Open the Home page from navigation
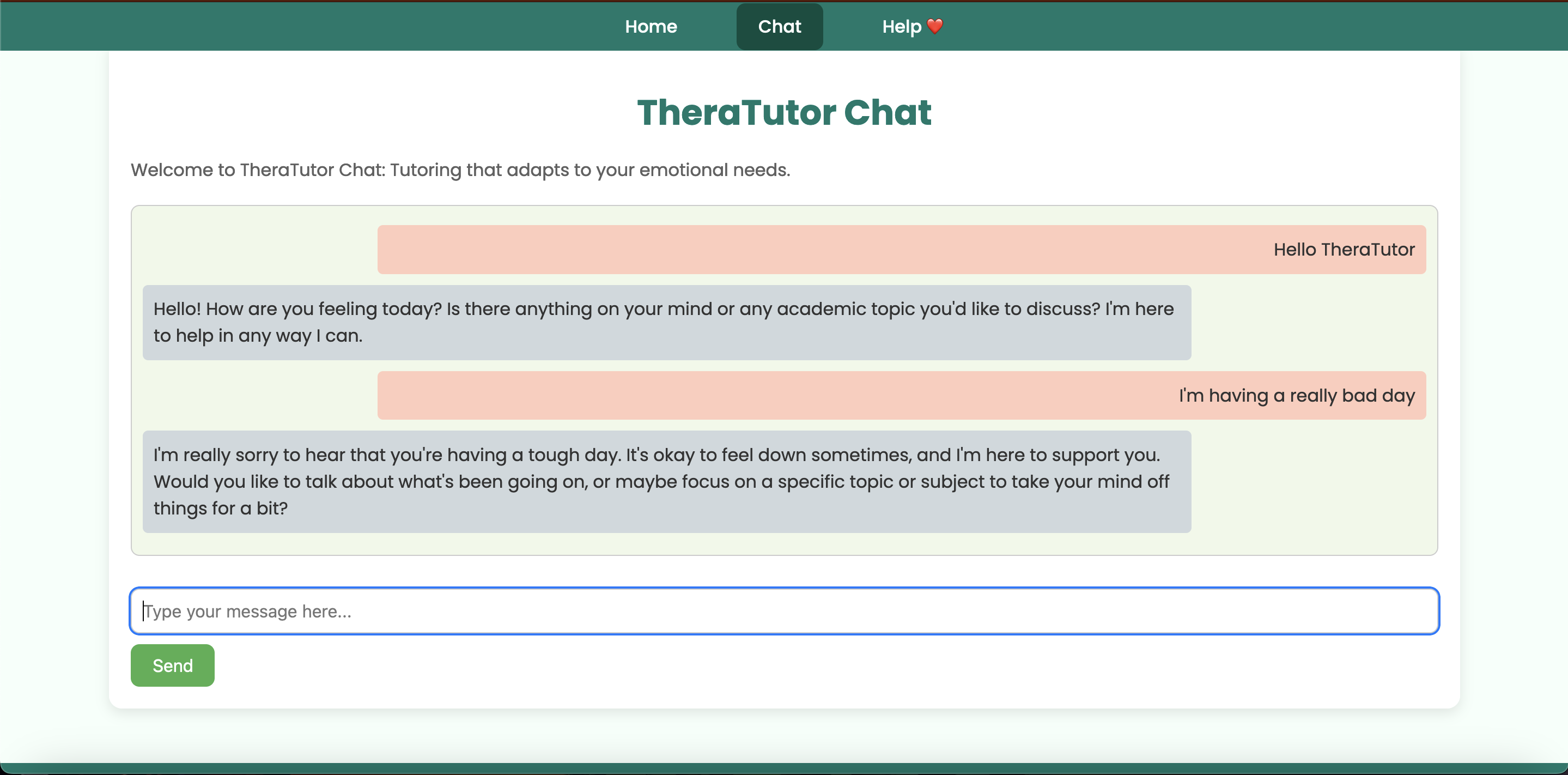1568x775 pixels. (x=651, y=27)
